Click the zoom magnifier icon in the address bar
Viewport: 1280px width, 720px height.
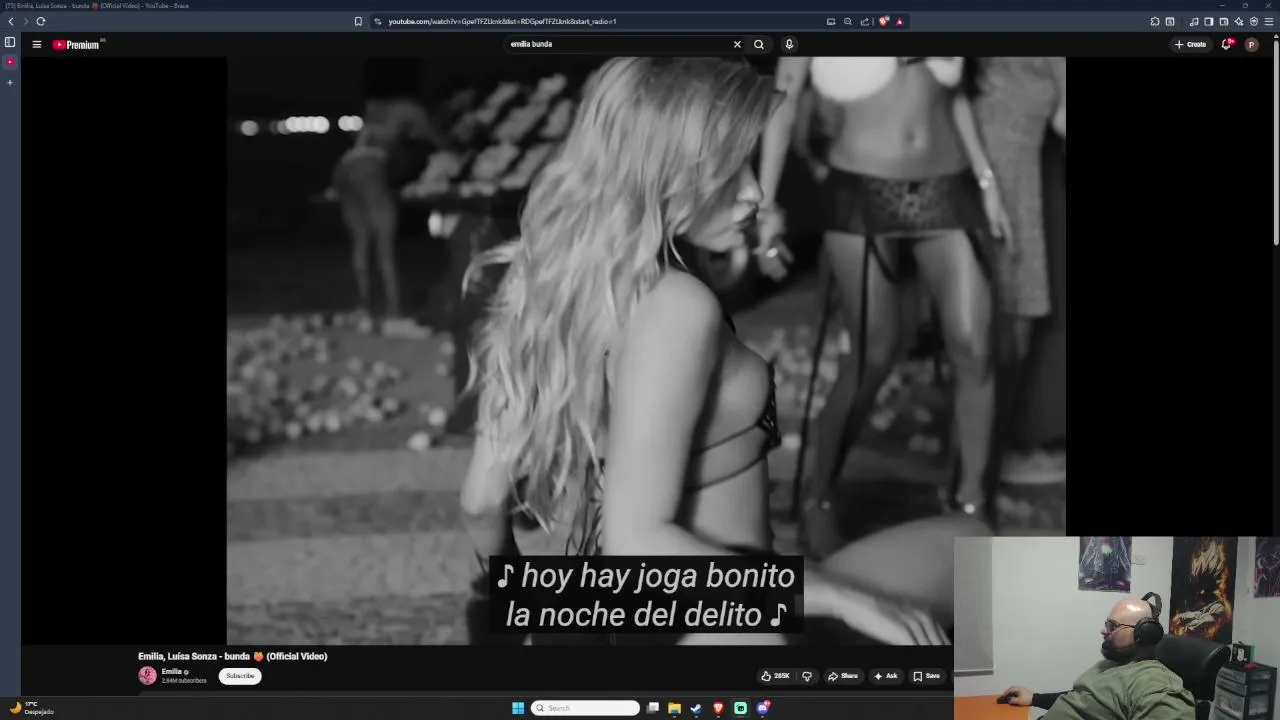tap(848, 21)
